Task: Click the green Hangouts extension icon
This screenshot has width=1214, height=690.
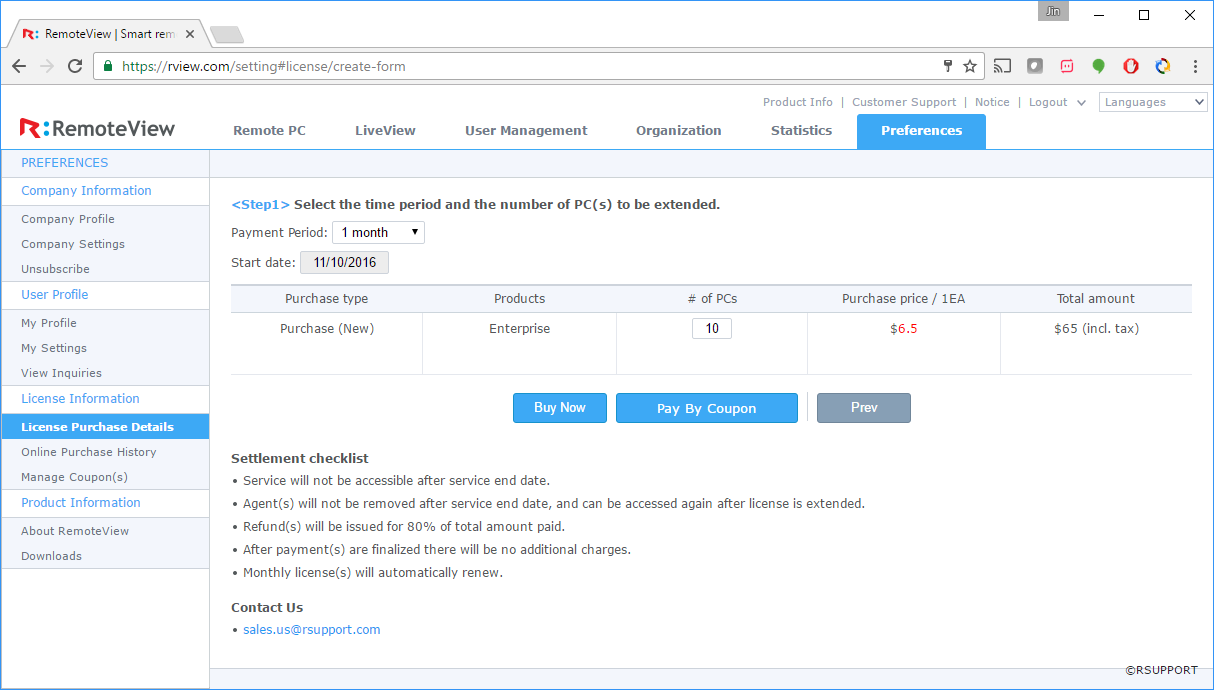Action: click(x=1099, y=66)
